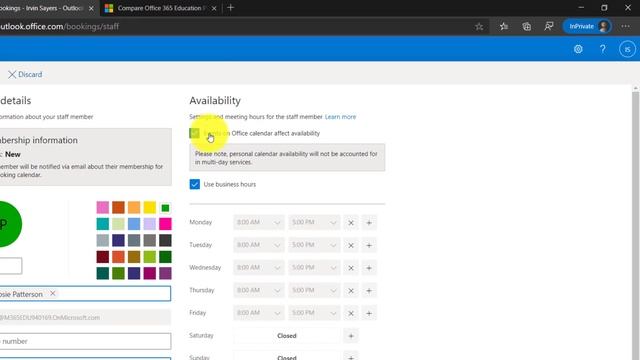This screenshot has width=640, height=360.
Task: Open the browser Collections icon
Action: tap(527, 27)
